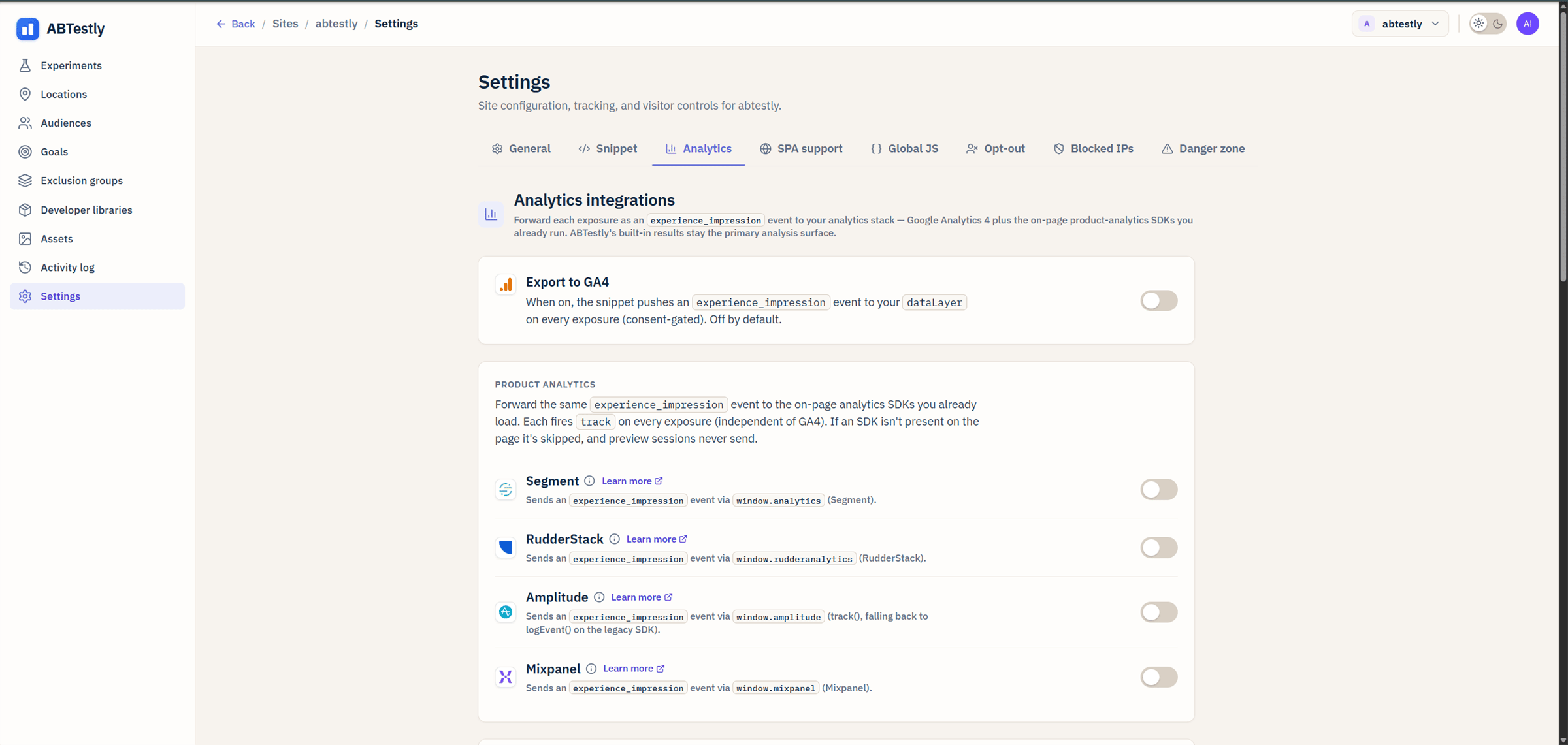The width and height of the screenshot is (1568, 745).
Task: Click the Amplitude info icon
Action: coord(599,597)
